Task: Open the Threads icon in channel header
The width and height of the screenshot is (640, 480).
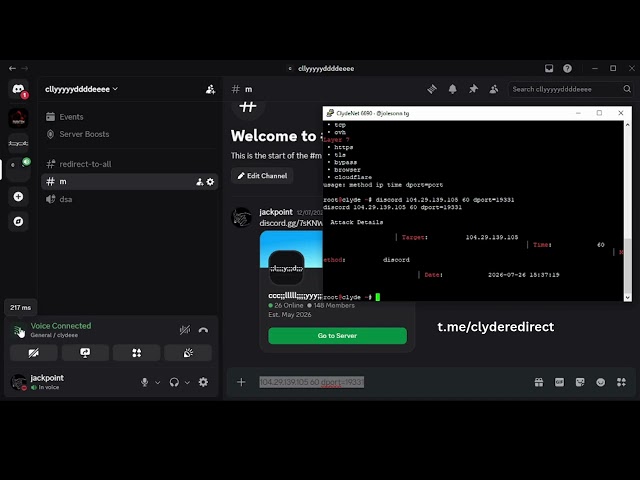Action: pos(432,89)
